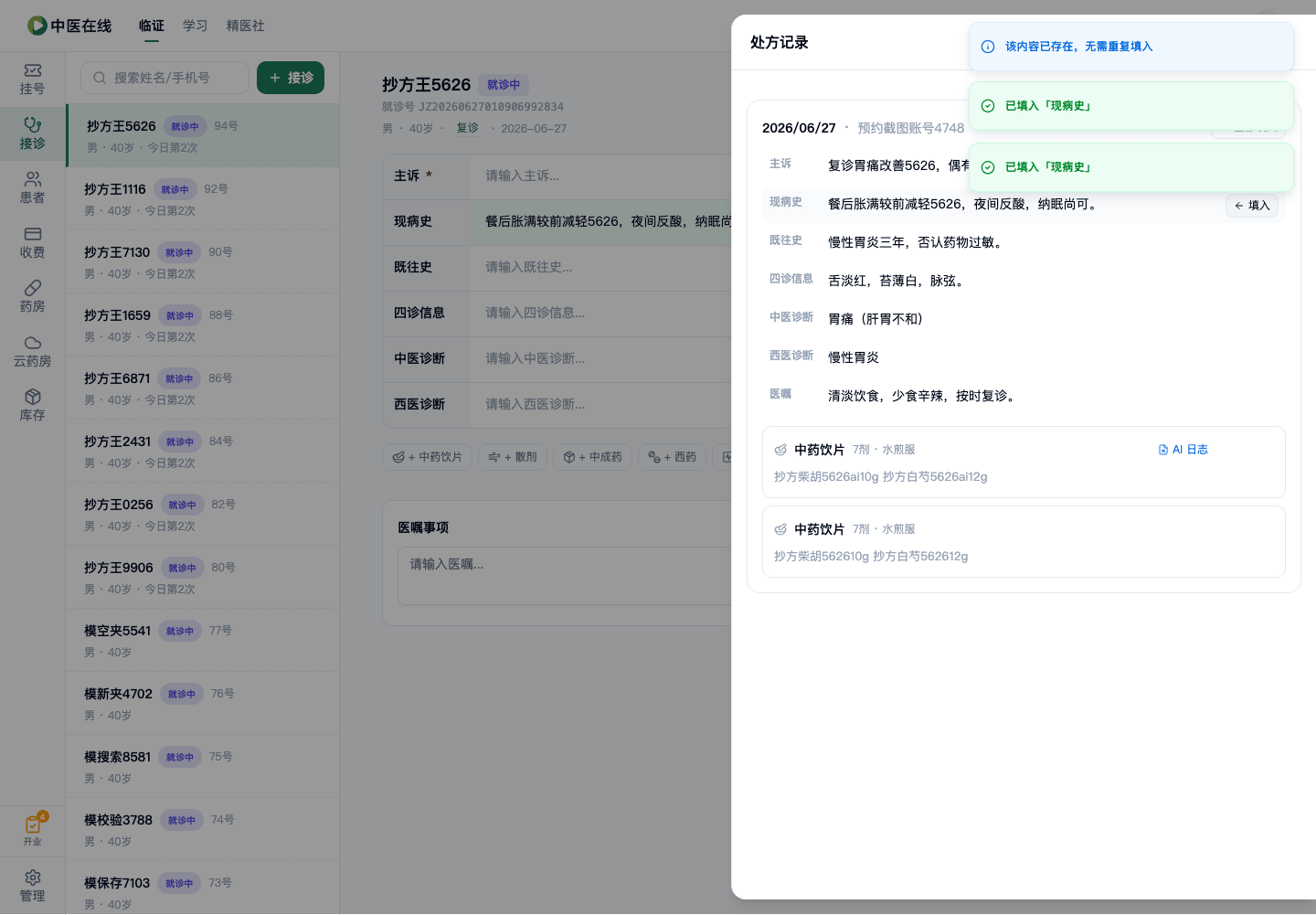The width and height of the screenshot is (1316, 915).
Task: Select patient 抄方王1116
Action: [202, 198]
